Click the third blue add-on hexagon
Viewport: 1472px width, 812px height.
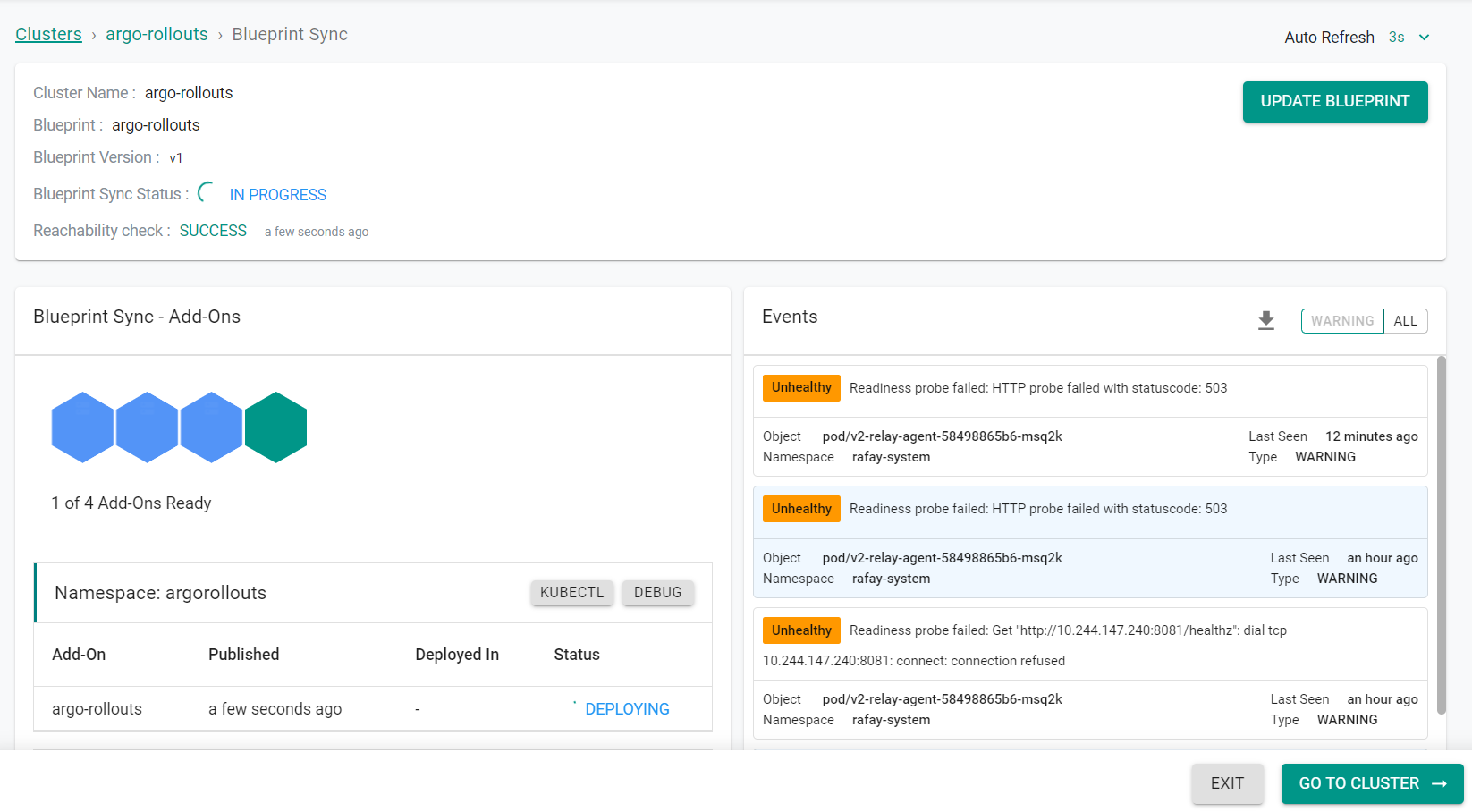pyautogui.click(x=212, y=427)
